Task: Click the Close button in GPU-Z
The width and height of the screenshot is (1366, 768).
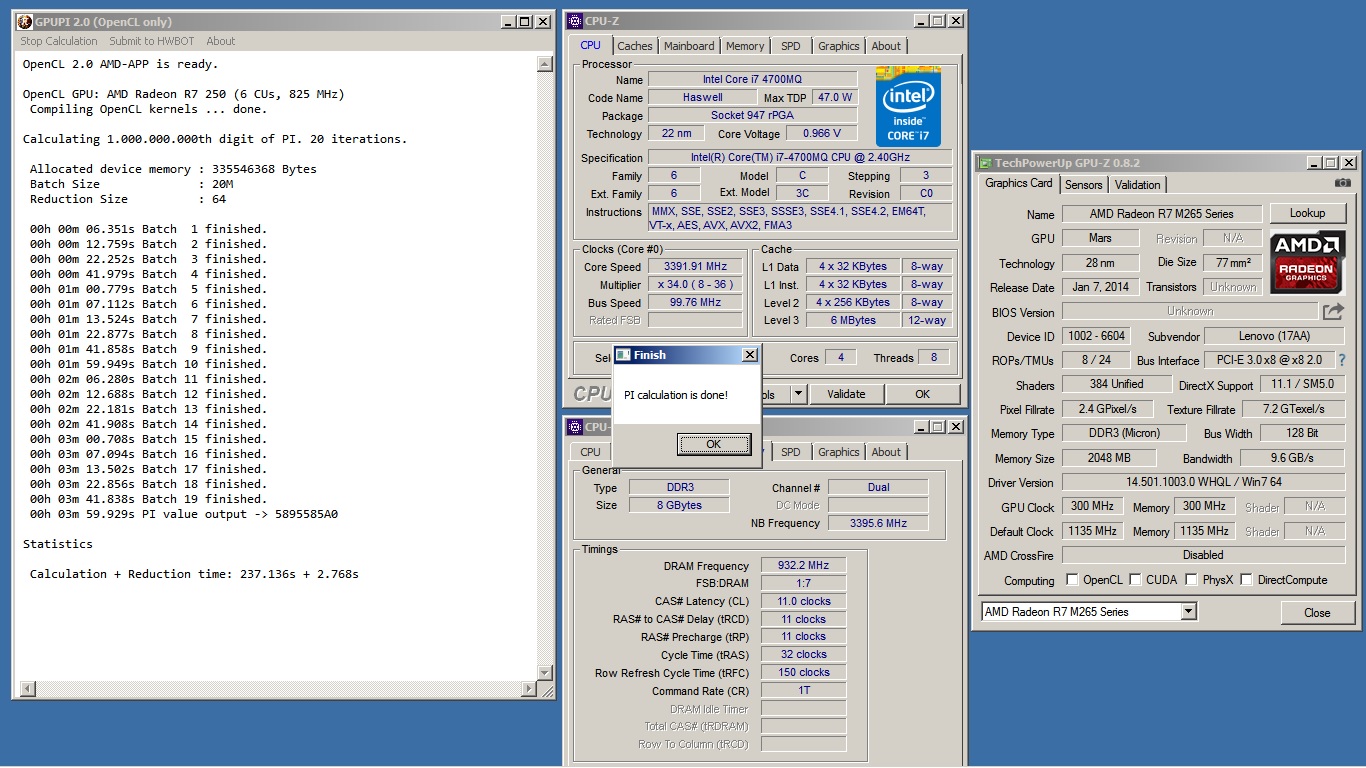Action: point(1317,613)
